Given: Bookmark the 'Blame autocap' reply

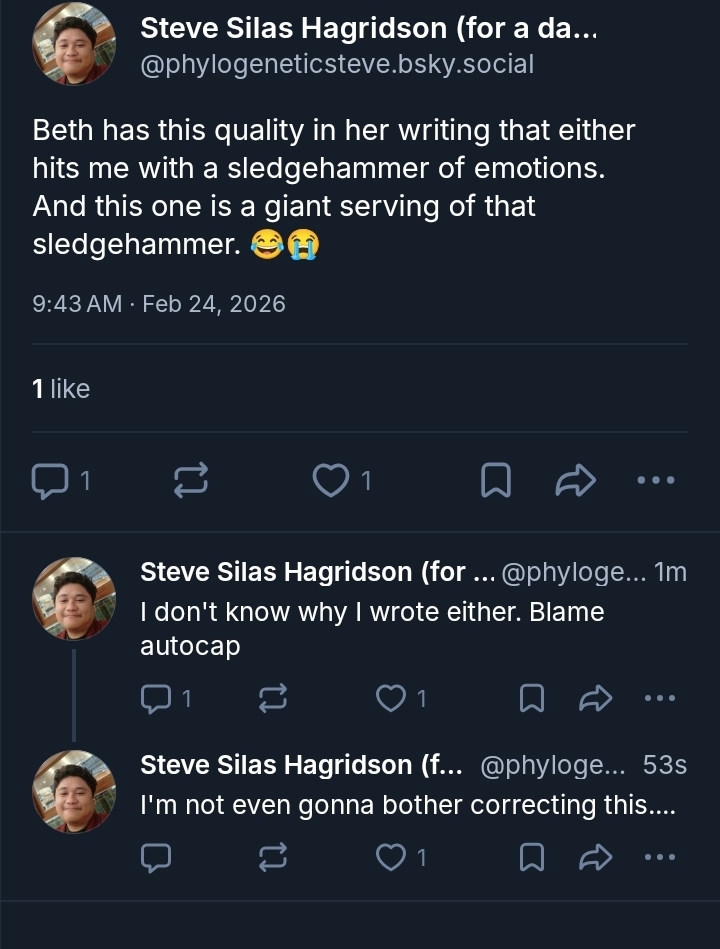Looking at the screenshot, I should click(531, 699).
